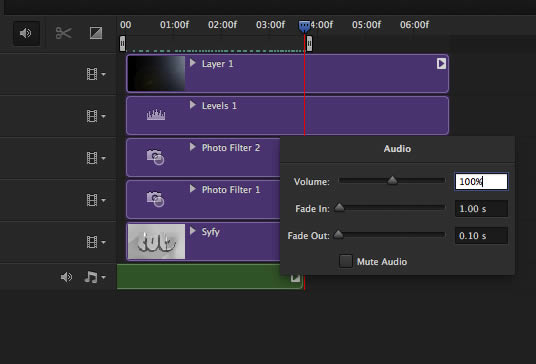Click the 03:00f ruler time label
Screen dimensions: 536x364
[x=270, y=25]
